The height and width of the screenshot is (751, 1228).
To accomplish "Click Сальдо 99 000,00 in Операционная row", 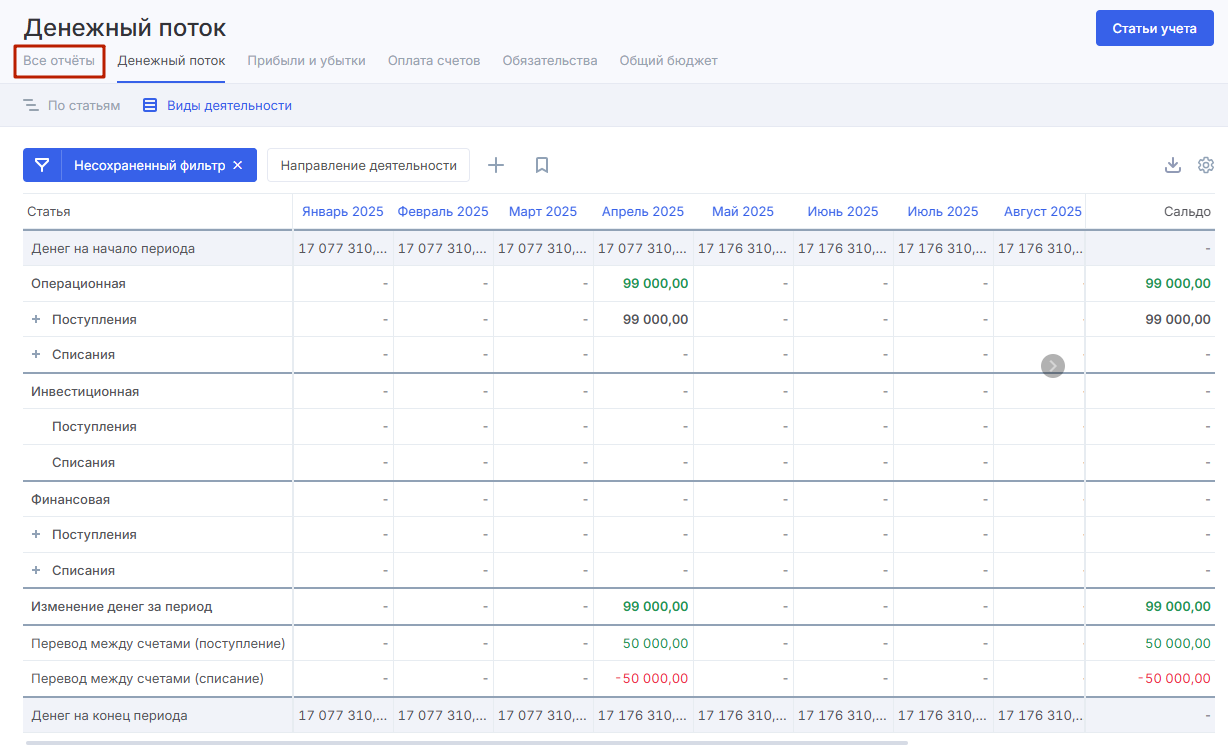I will pos(1178,284).
